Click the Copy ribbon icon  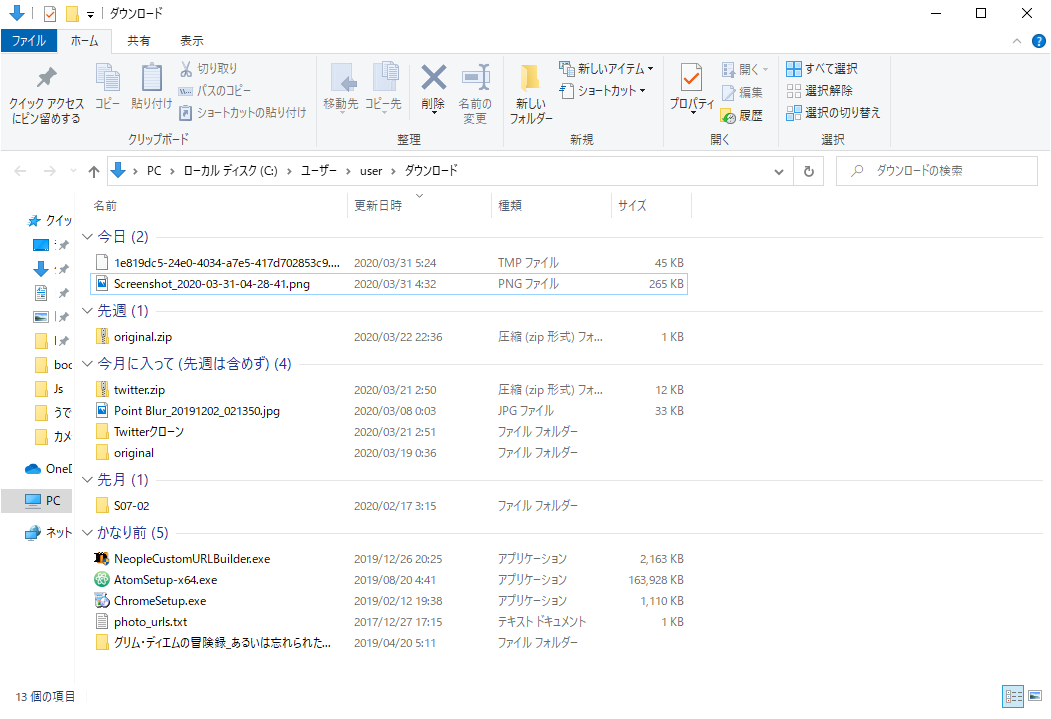click(x=107, y=86)
